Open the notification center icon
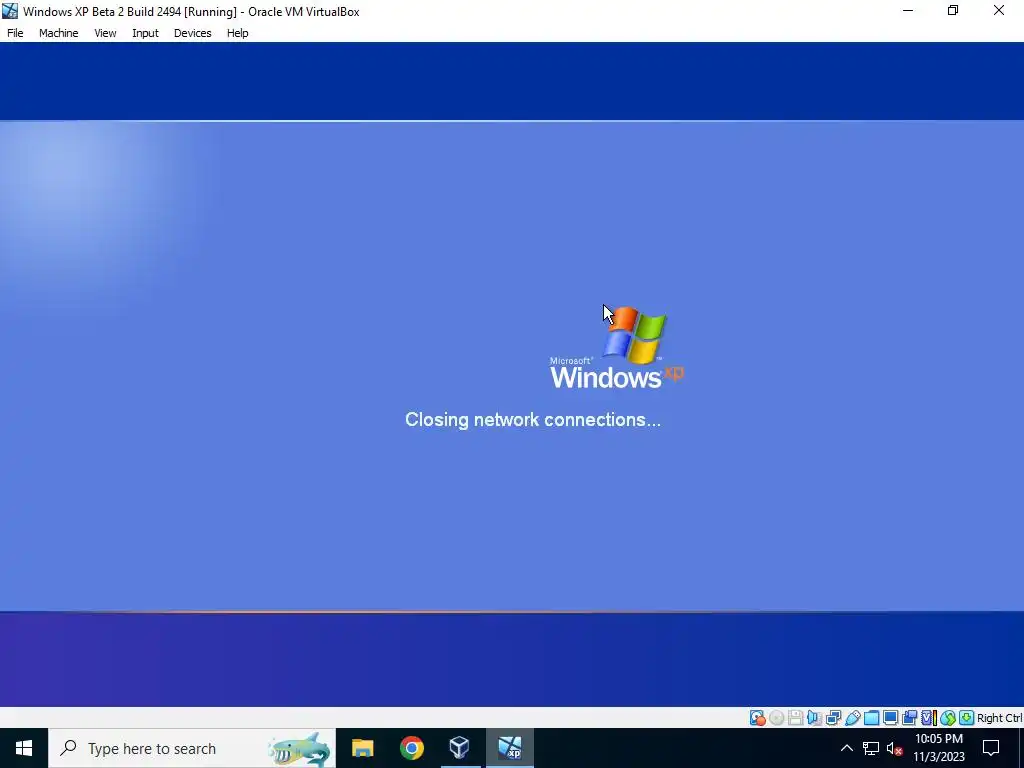This screenshot has height=768, width=1024. (x=991, y=748)
